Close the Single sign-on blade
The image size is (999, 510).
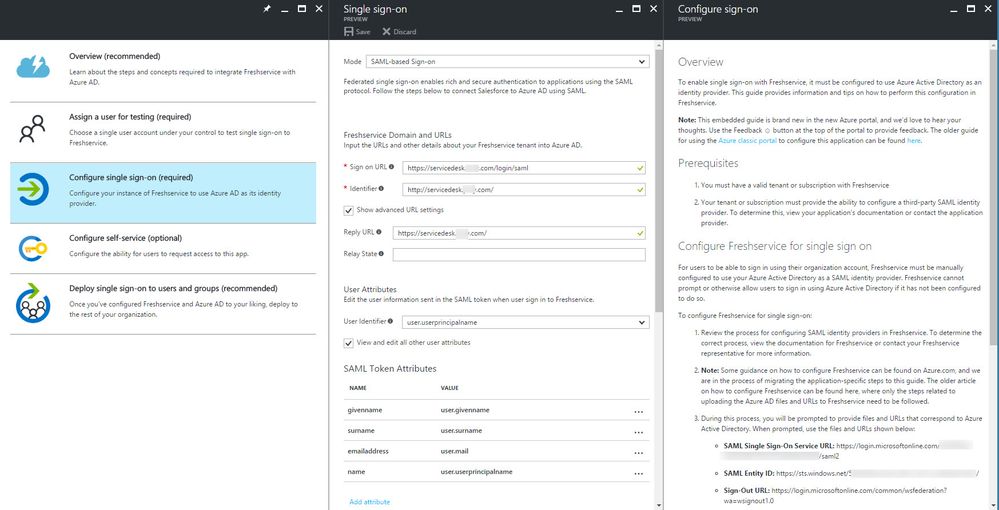click(653, 9)
